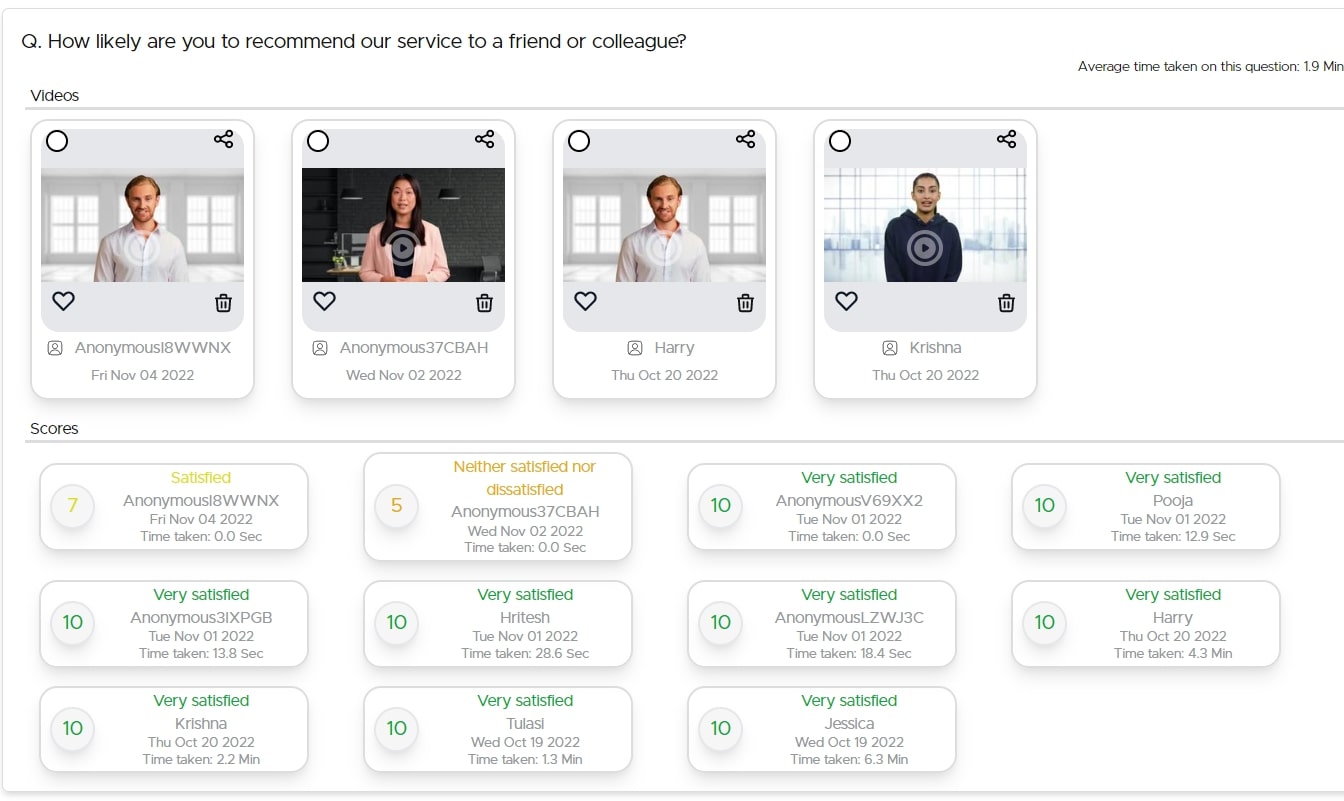Toggle selection circle on Krishna's video
Screen dimensions: 1344x801
pyautogui.click(x=840, y=141)
